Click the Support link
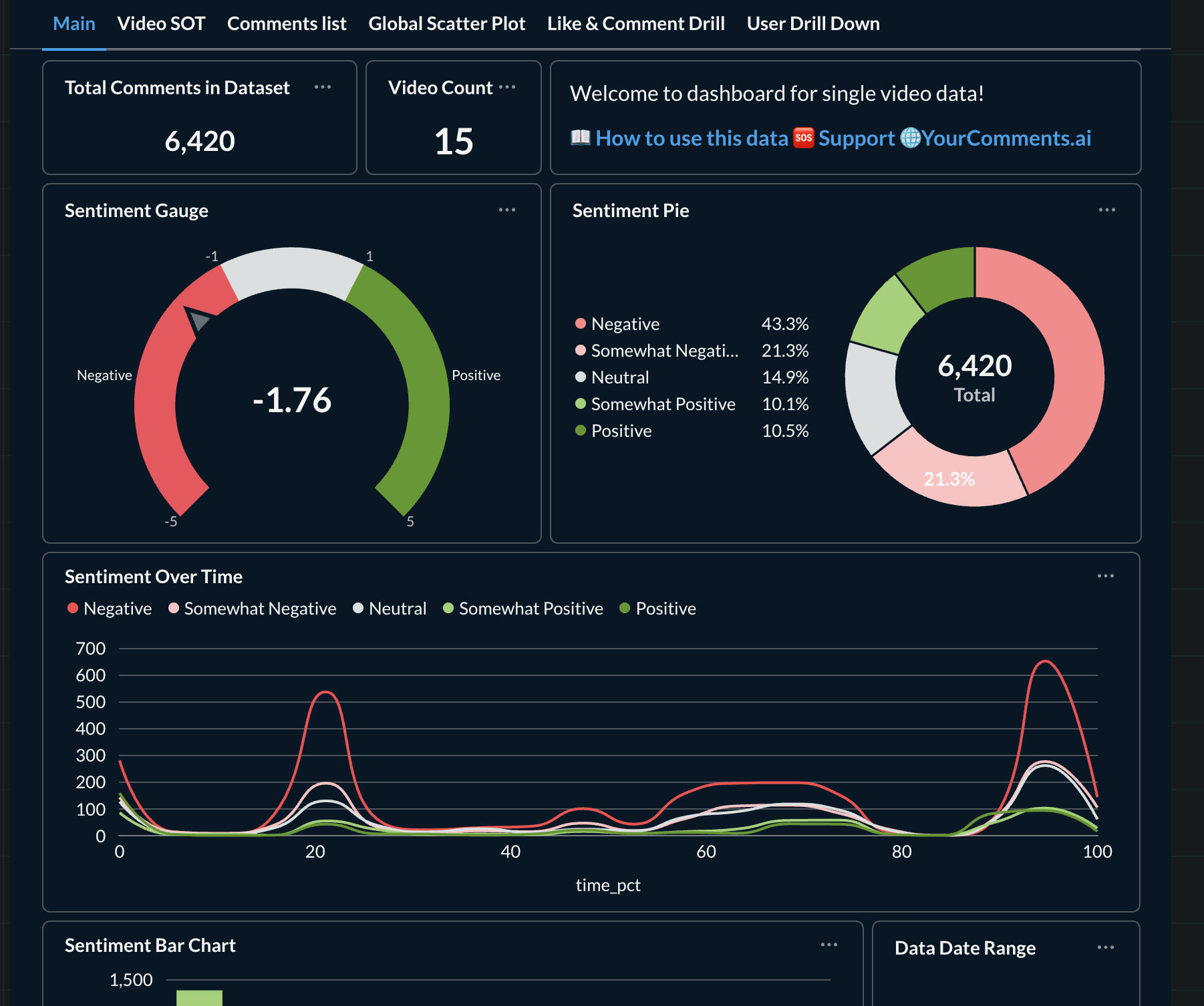This screenshot has width=1204, height=1006. tap(856, 138)
